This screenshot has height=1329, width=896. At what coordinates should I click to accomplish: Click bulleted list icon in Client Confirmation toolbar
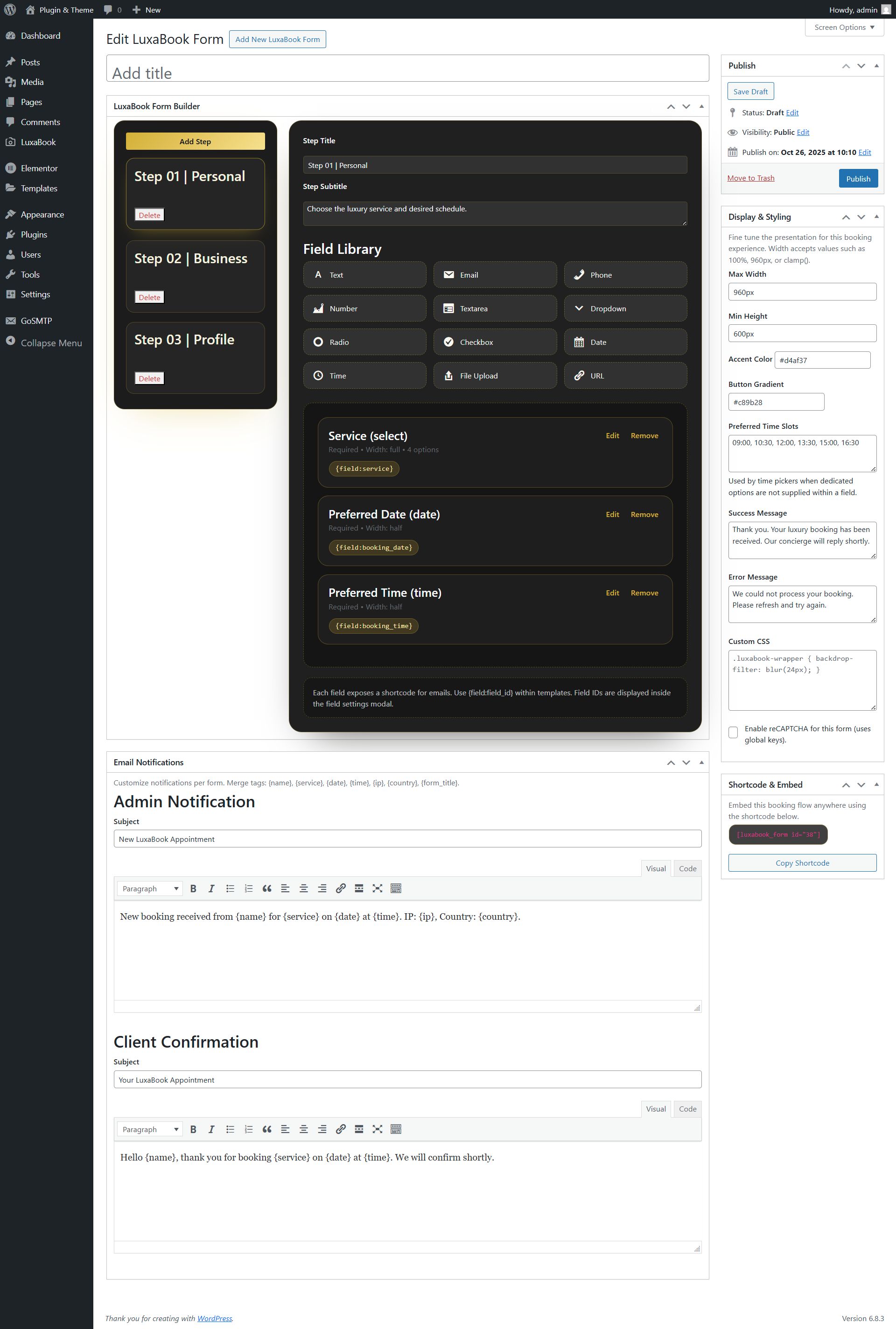(x=230, y=1129)
